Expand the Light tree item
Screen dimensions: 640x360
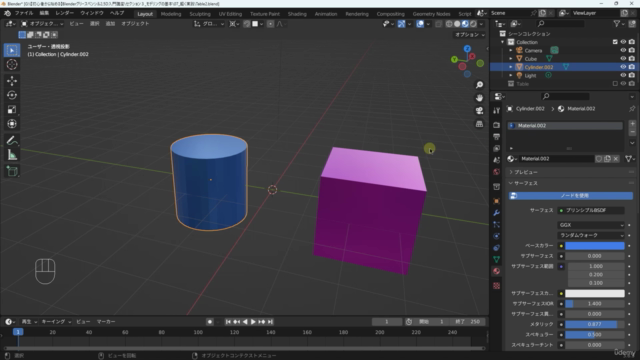click(511, 75)
